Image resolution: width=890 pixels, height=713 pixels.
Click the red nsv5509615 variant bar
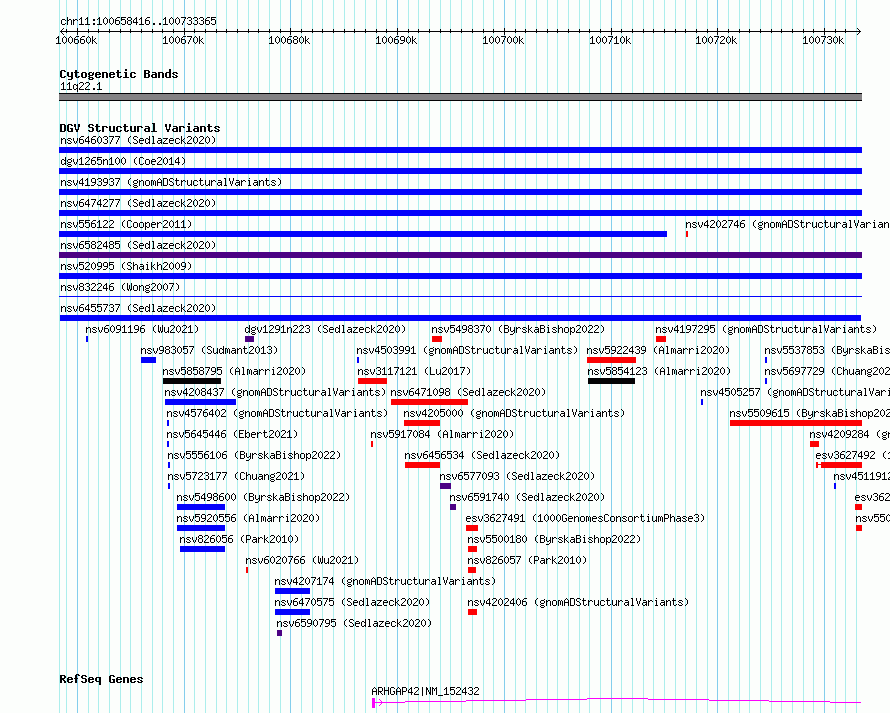tap(796, 423)
